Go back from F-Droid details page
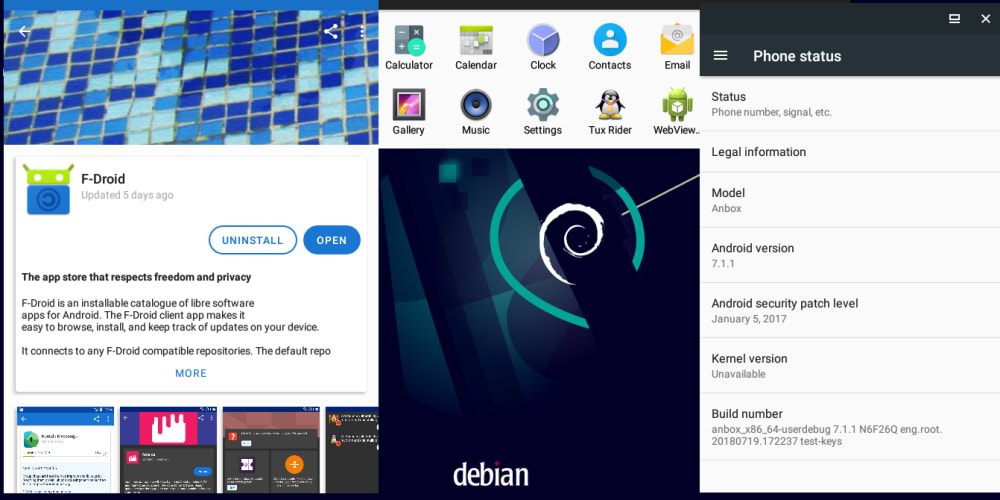 pos(24,31)
